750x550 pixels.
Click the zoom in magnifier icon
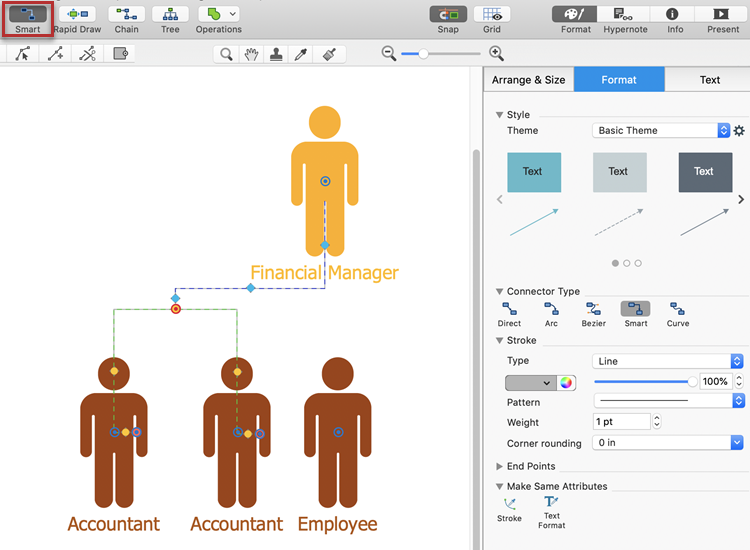pos(497,54)
